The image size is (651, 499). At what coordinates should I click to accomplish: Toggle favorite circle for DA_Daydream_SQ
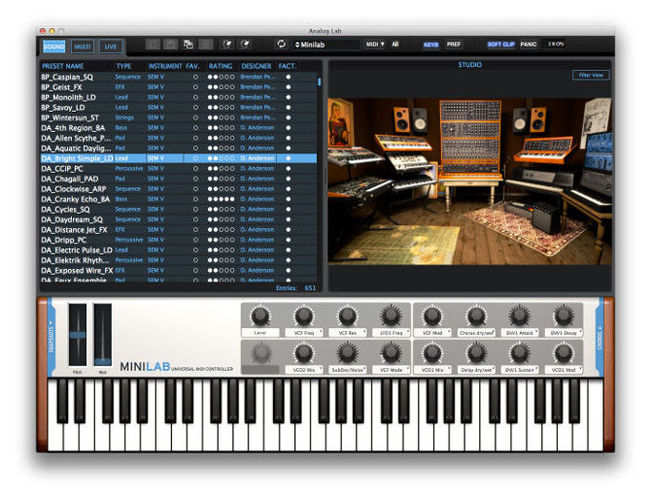(x=196, y=220)
